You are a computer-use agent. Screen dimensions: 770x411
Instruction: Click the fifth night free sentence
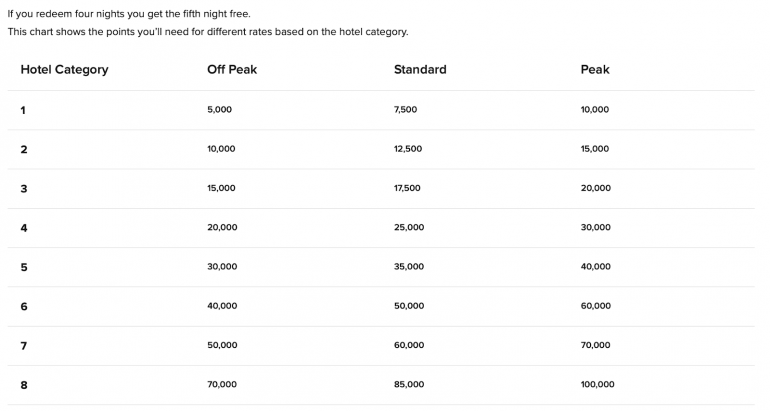coord(129,13)
